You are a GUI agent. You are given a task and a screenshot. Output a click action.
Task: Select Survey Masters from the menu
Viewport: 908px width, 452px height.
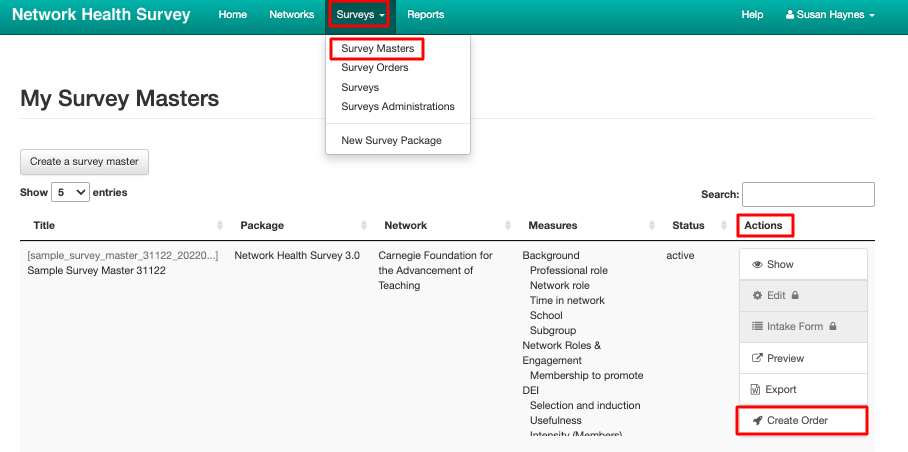point(378,49)
